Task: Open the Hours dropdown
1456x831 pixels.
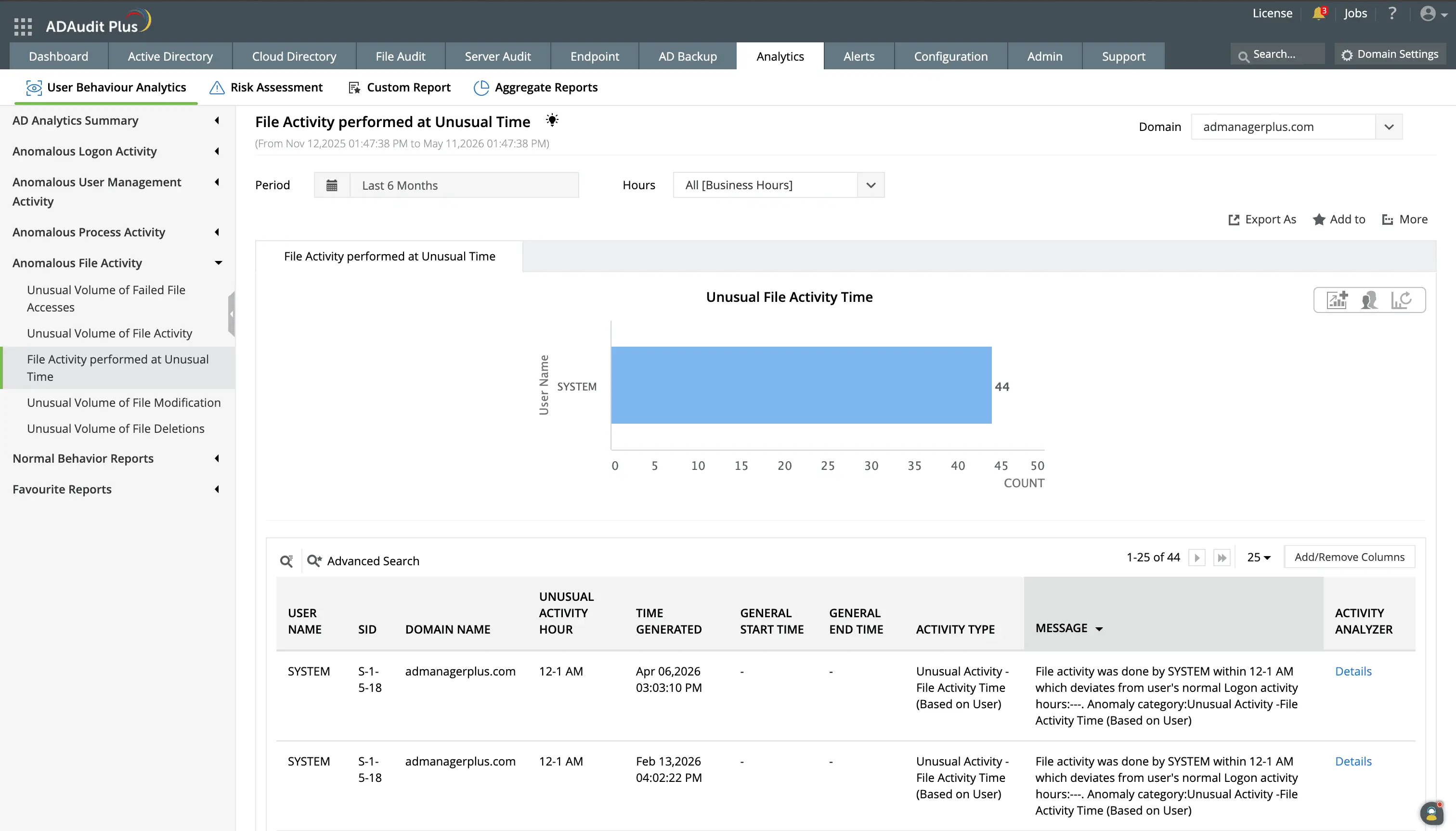Action: point(779,185)
